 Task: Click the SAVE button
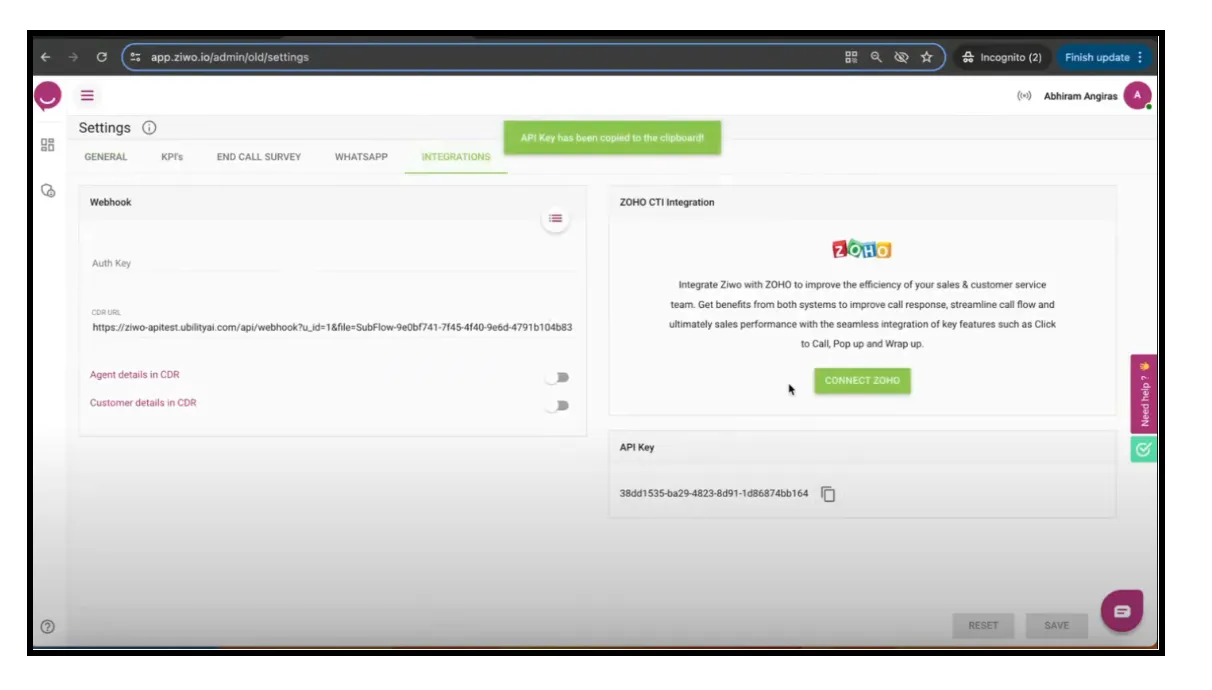click(1057, 625)
